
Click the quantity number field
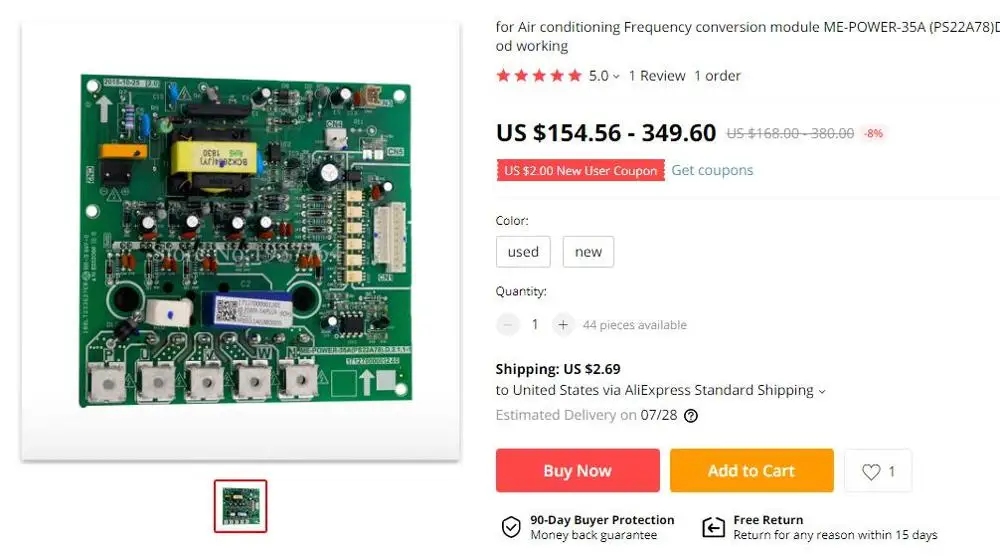[x=535, y=324]
